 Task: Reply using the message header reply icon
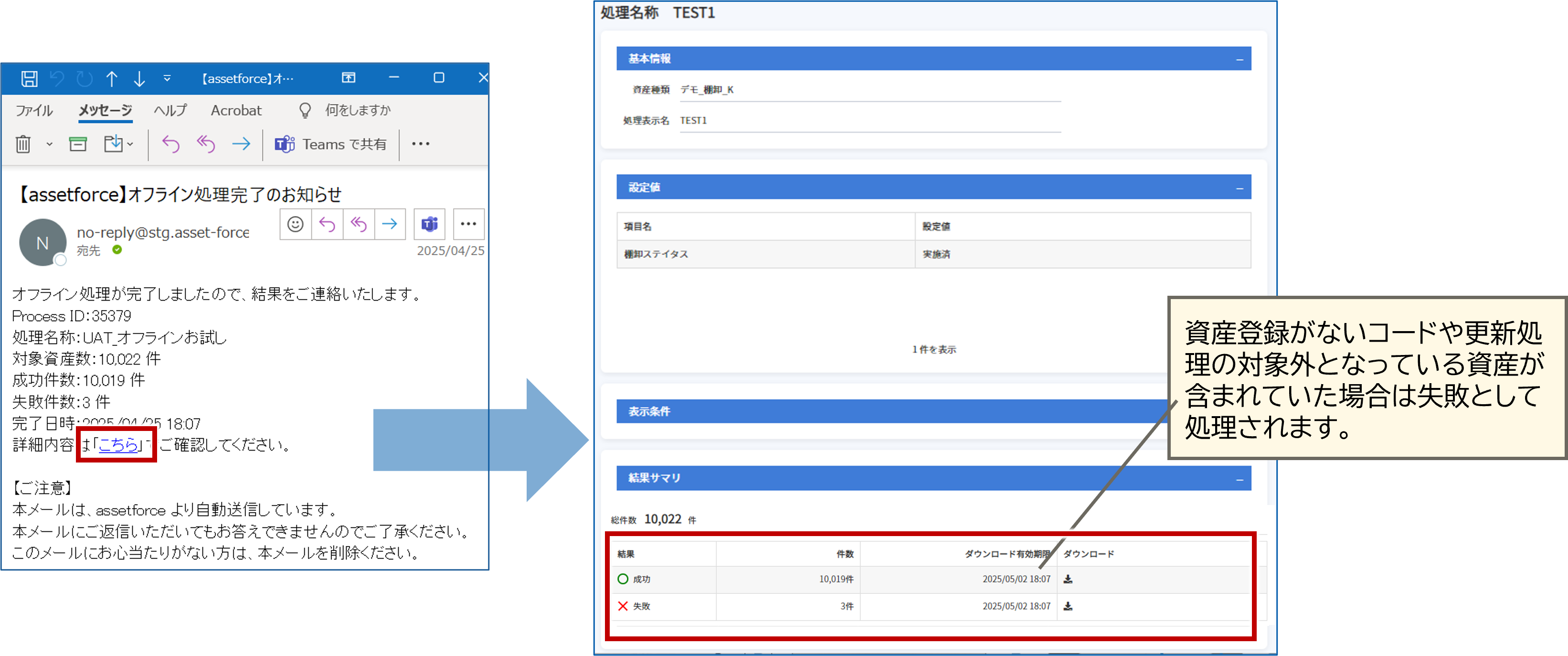[328, 224]
